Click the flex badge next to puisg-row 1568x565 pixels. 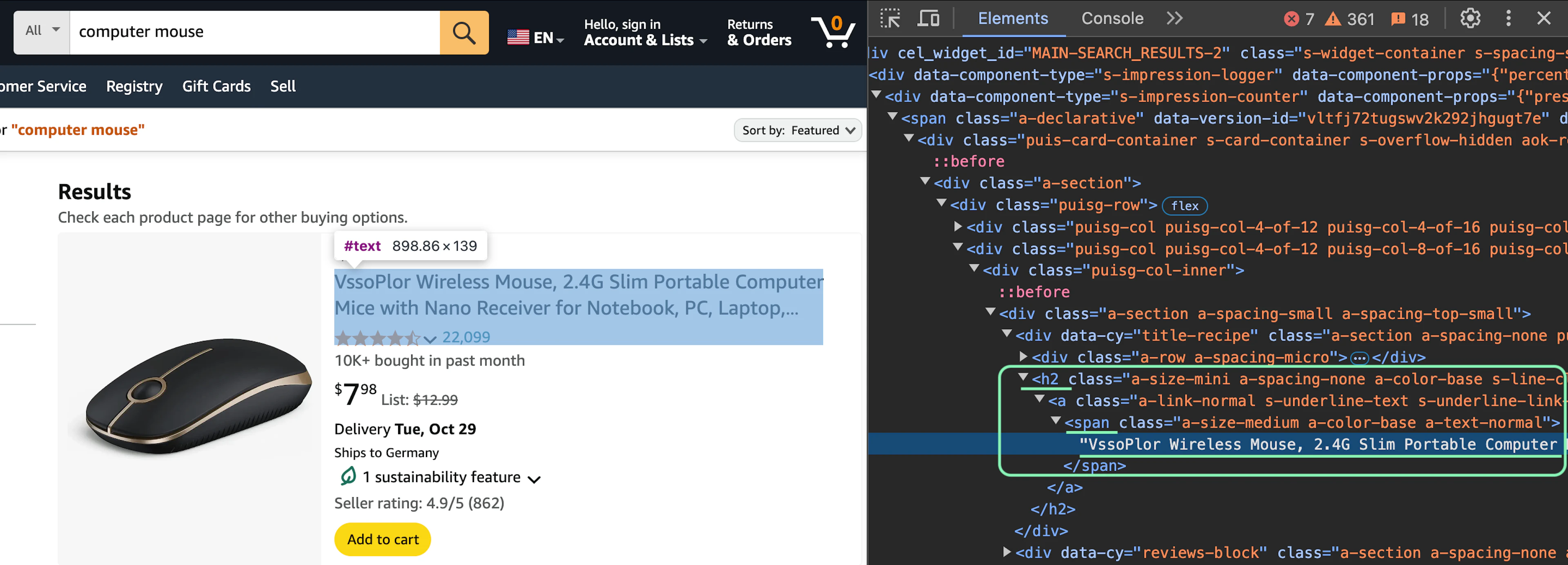[1185, 206]
